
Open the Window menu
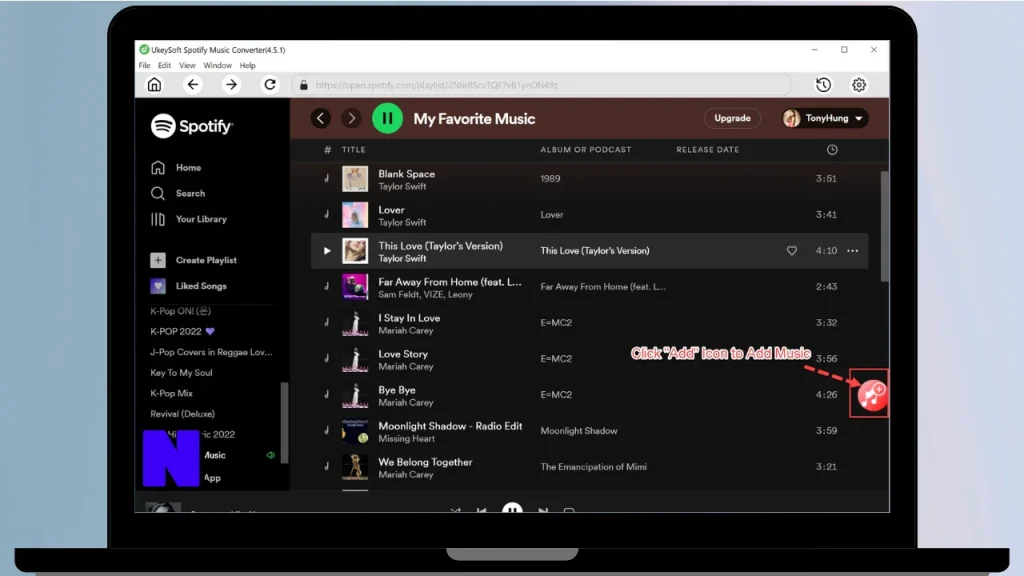[x=217, y=65]
